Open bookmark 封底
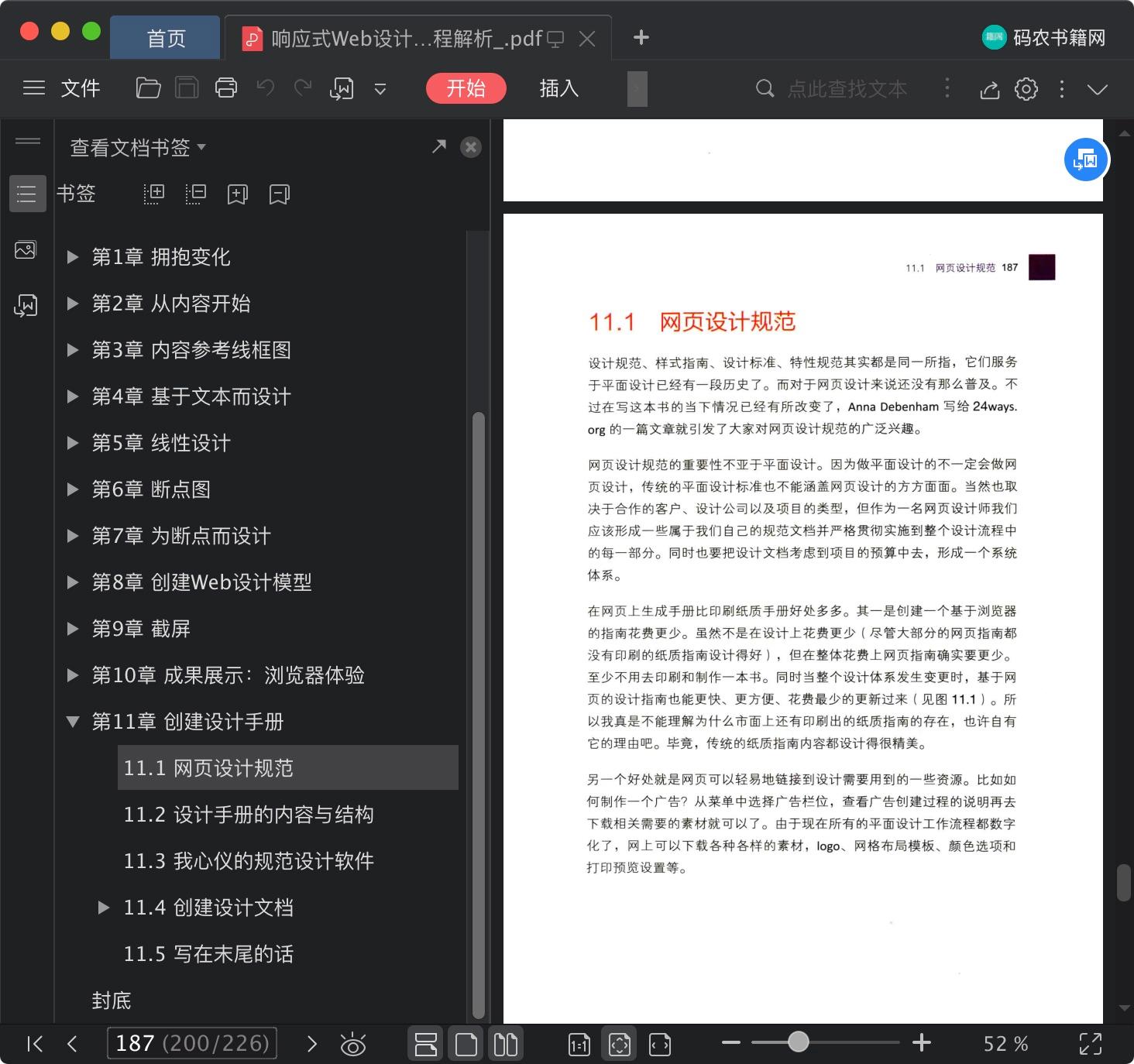This screenshot has width=1134, height=1064. click(112, 1001)
